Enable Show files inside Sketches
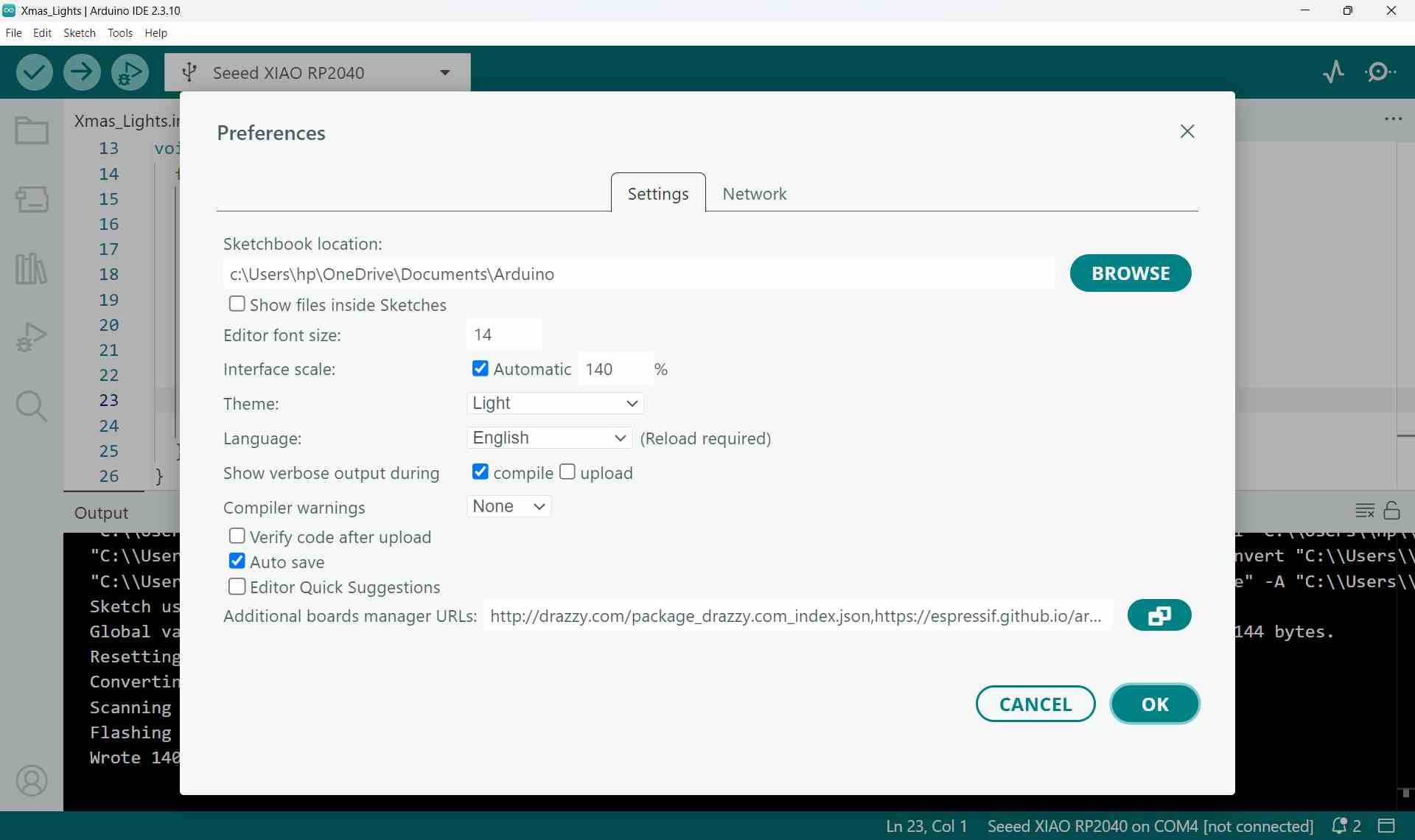1415x840 pixels. 237,304
